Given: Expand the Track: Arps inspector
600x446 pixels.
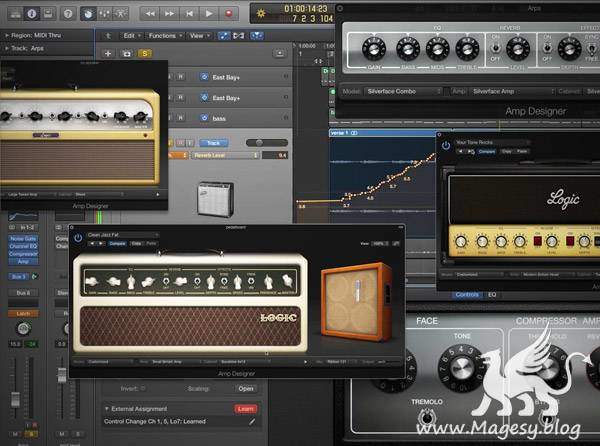Looking at the screenshot, I should point(7,48).
